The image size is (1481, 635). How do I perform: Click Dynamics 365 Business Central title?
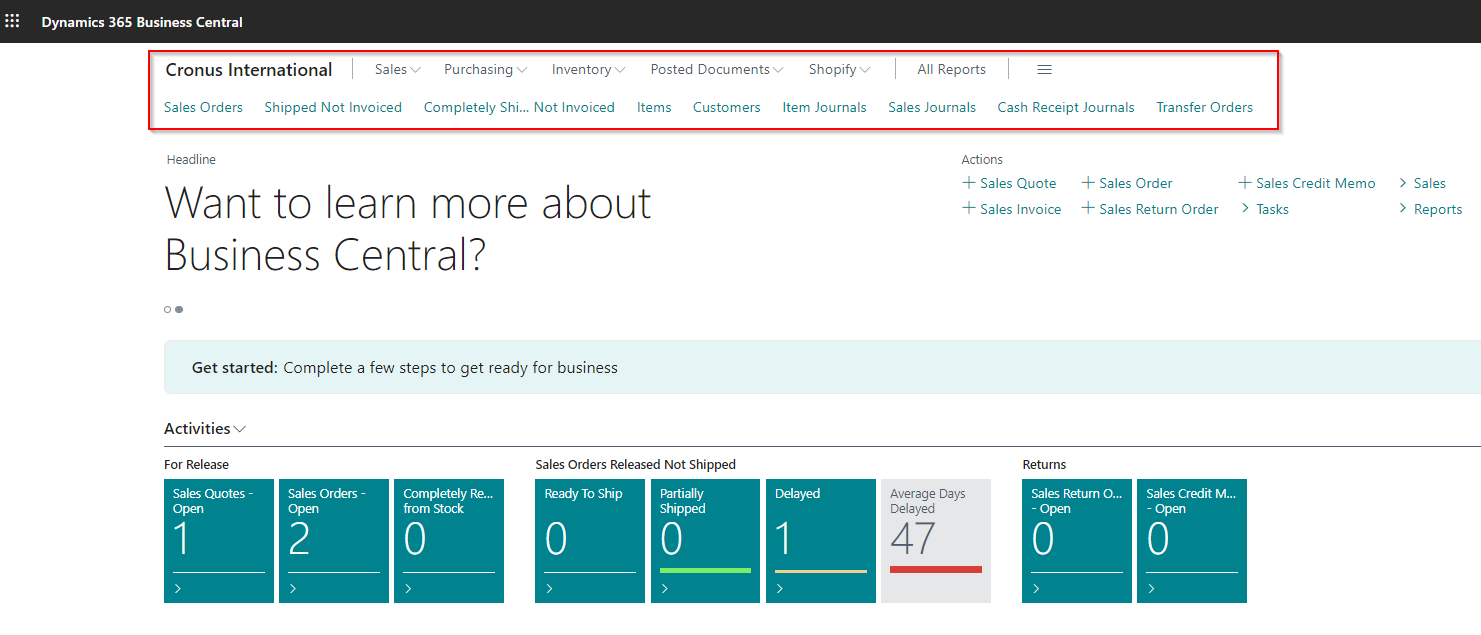point(142,22)
